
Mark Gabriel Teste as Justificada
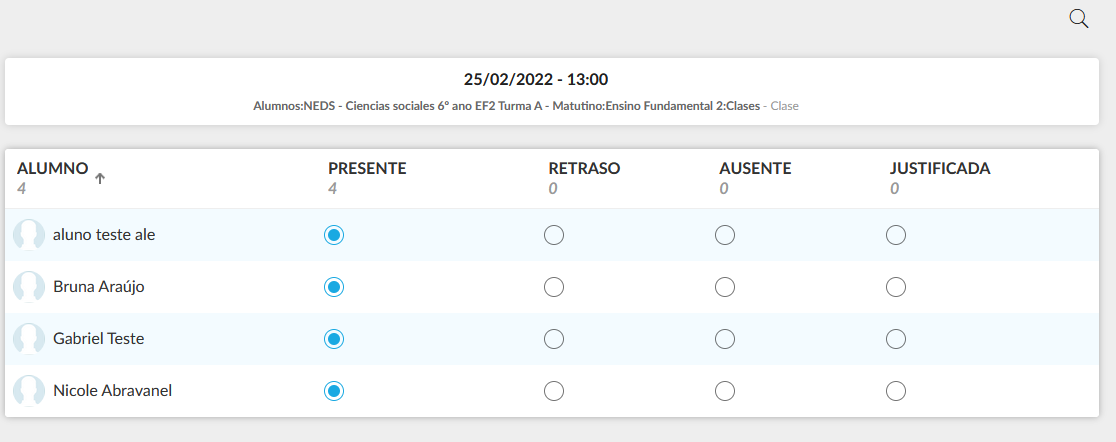click(896, 339)
